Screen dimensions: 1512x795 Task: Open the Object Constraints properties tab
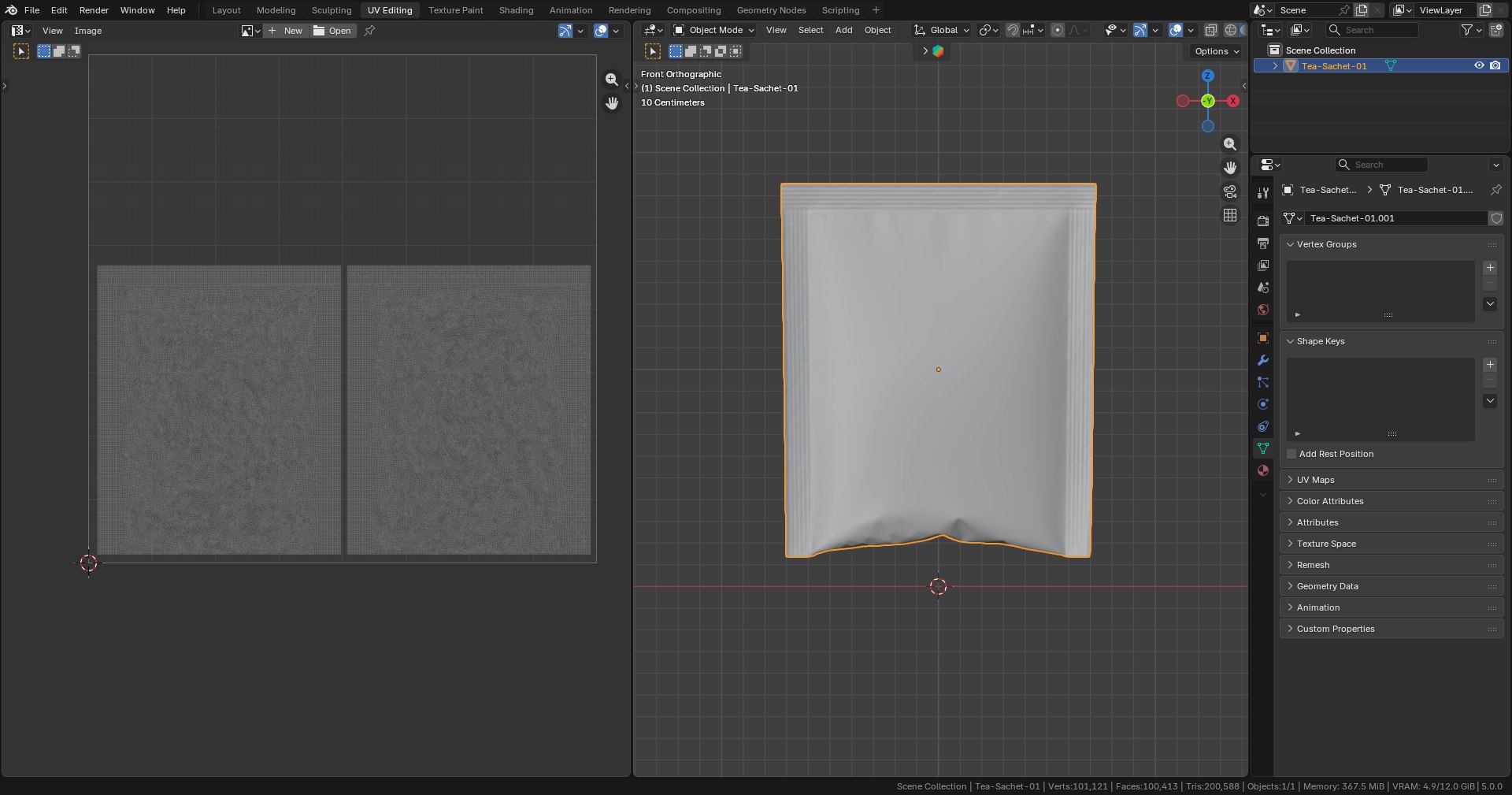tap(1263, 426)
